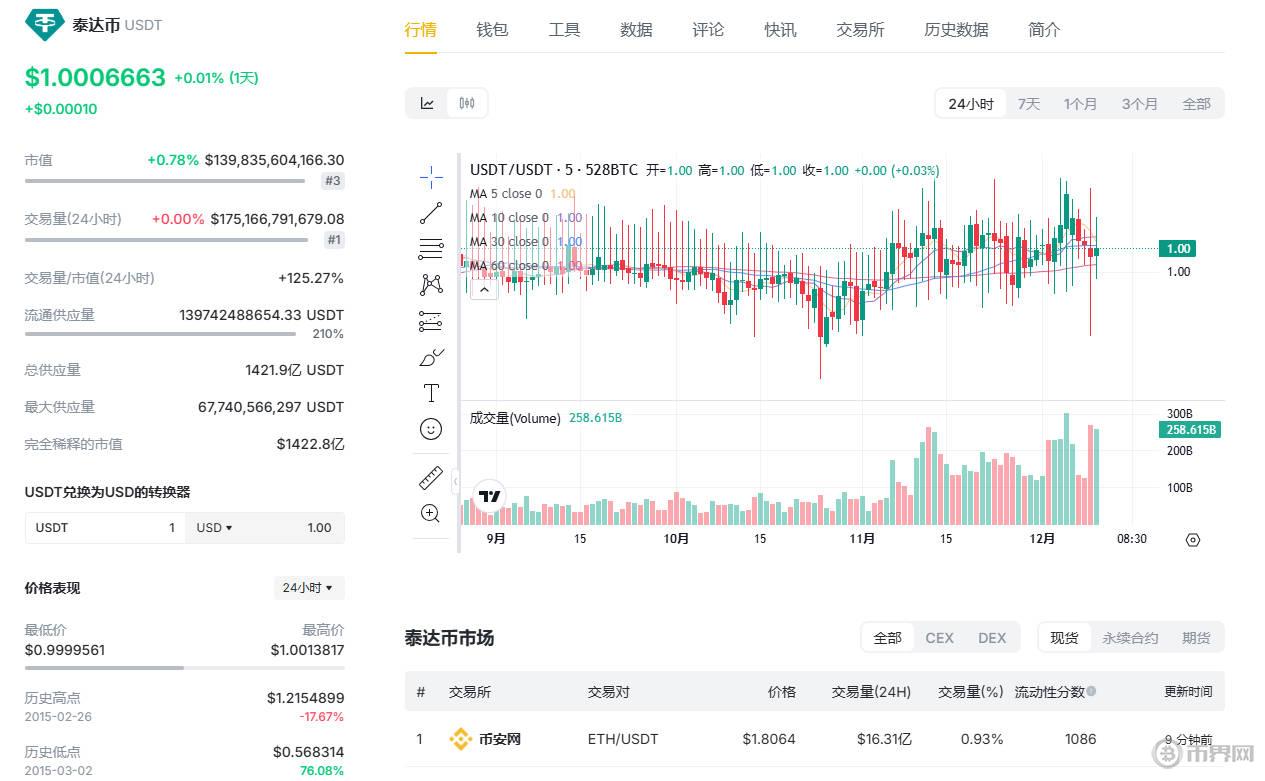Open the 24小时 price performance dropdown
The height and width of the screenshot is (781, 1265).
[308, 588]
